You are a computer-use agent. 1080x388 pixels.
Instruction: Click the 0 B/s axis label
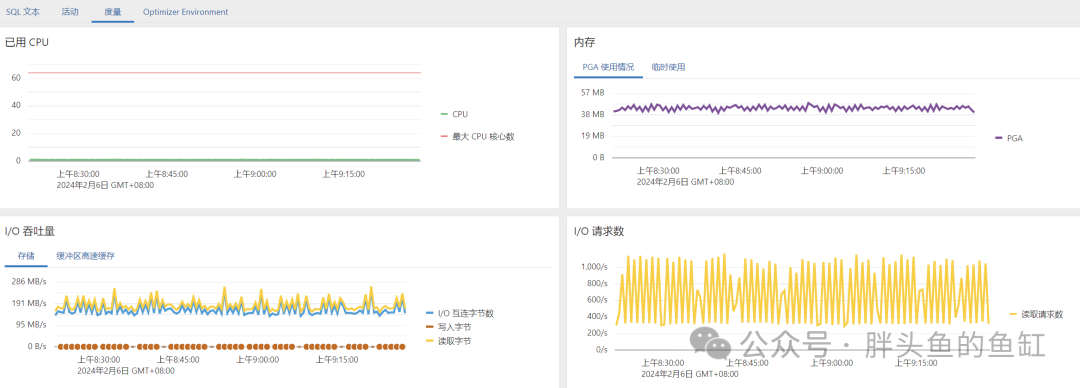tap(37, 347)
